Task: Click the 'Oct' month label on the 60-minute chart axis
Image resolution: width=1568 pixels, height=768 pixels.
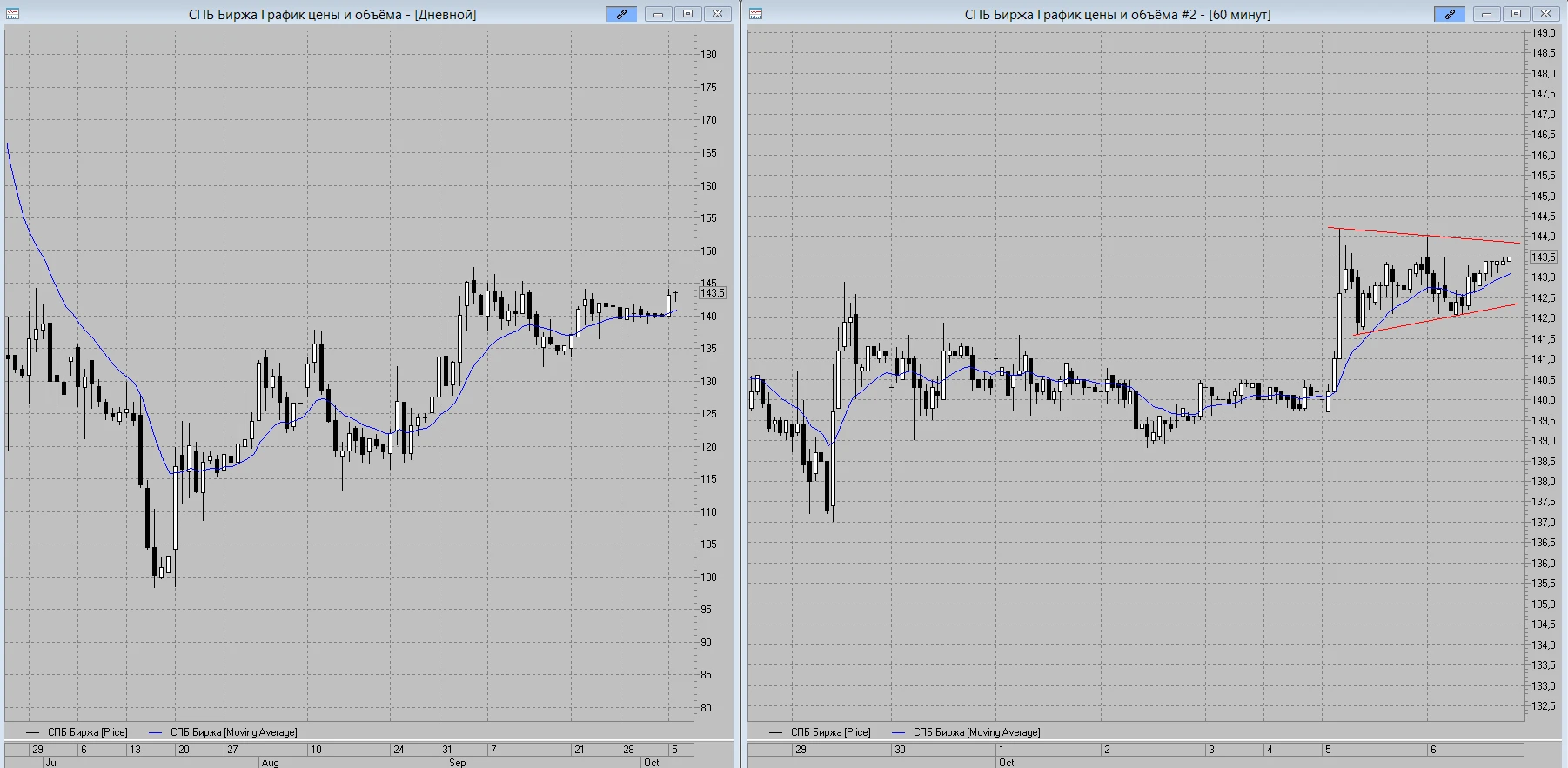Action: (x=1006, y=763)
